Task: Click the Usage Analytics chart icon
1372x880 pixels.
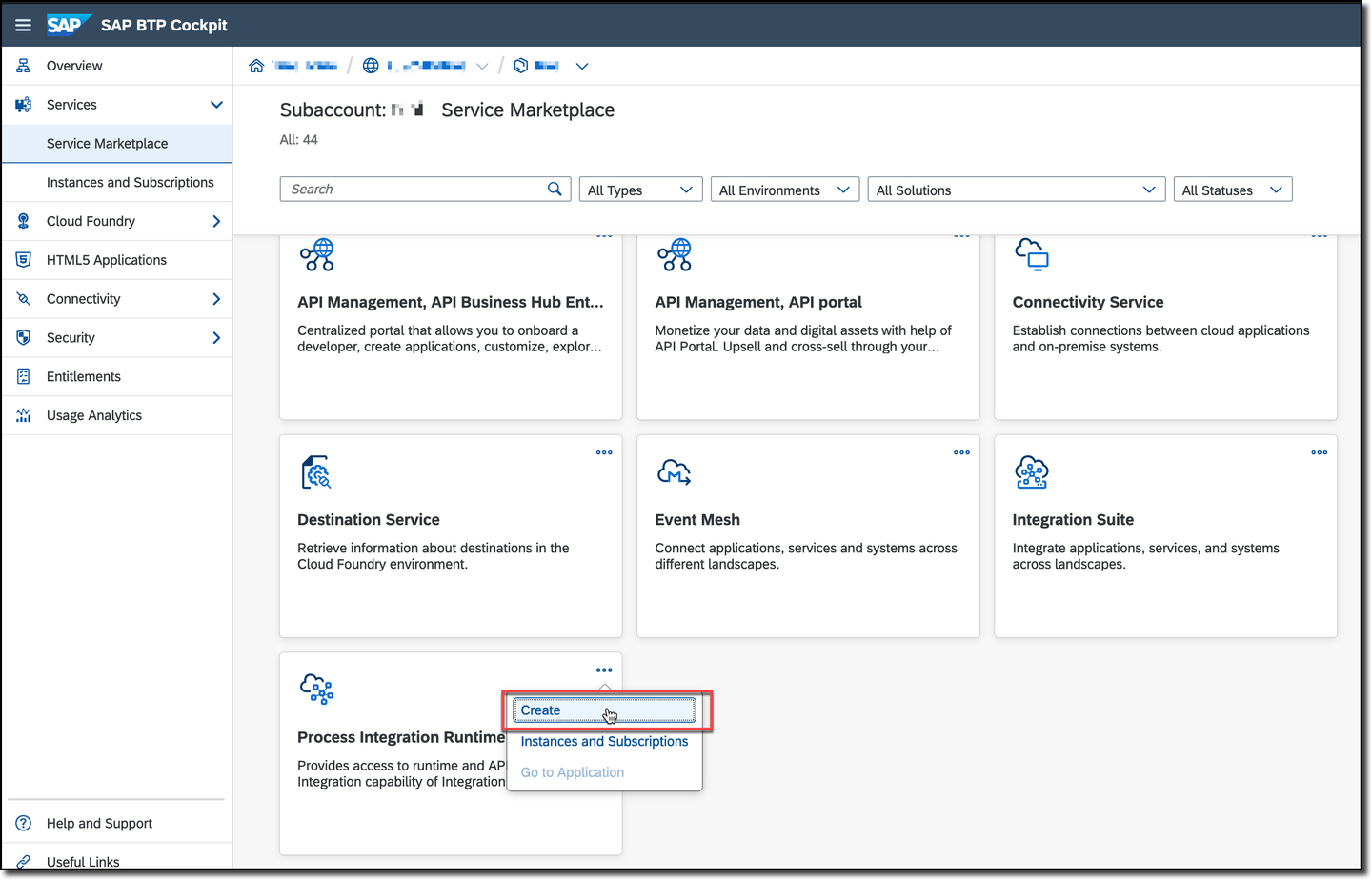Action: coord(24,415)
